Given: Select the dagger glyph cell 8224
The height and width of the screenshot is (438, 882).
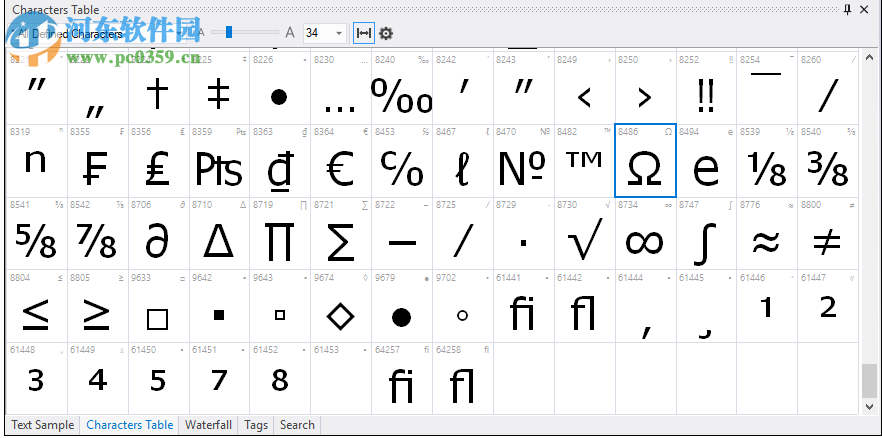Looking at the screenshot, I should point(159,88).
